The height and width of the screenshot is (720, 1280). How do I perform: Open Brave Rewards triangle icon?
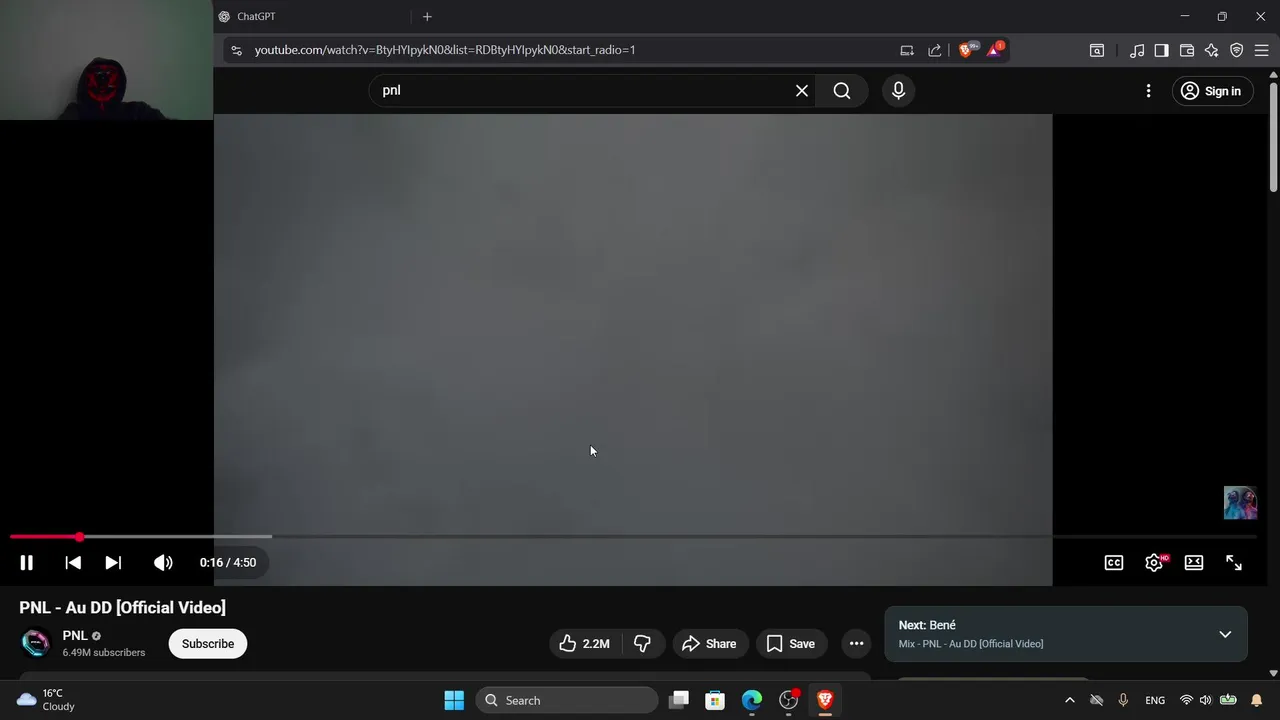[x=995, y=49]
